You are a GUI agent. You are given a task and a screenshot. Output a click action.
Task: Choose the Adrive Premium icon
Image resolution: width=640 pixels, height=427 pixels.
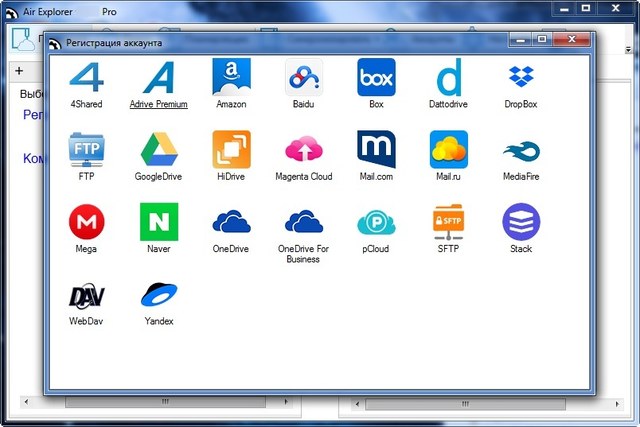pos(159,77)
